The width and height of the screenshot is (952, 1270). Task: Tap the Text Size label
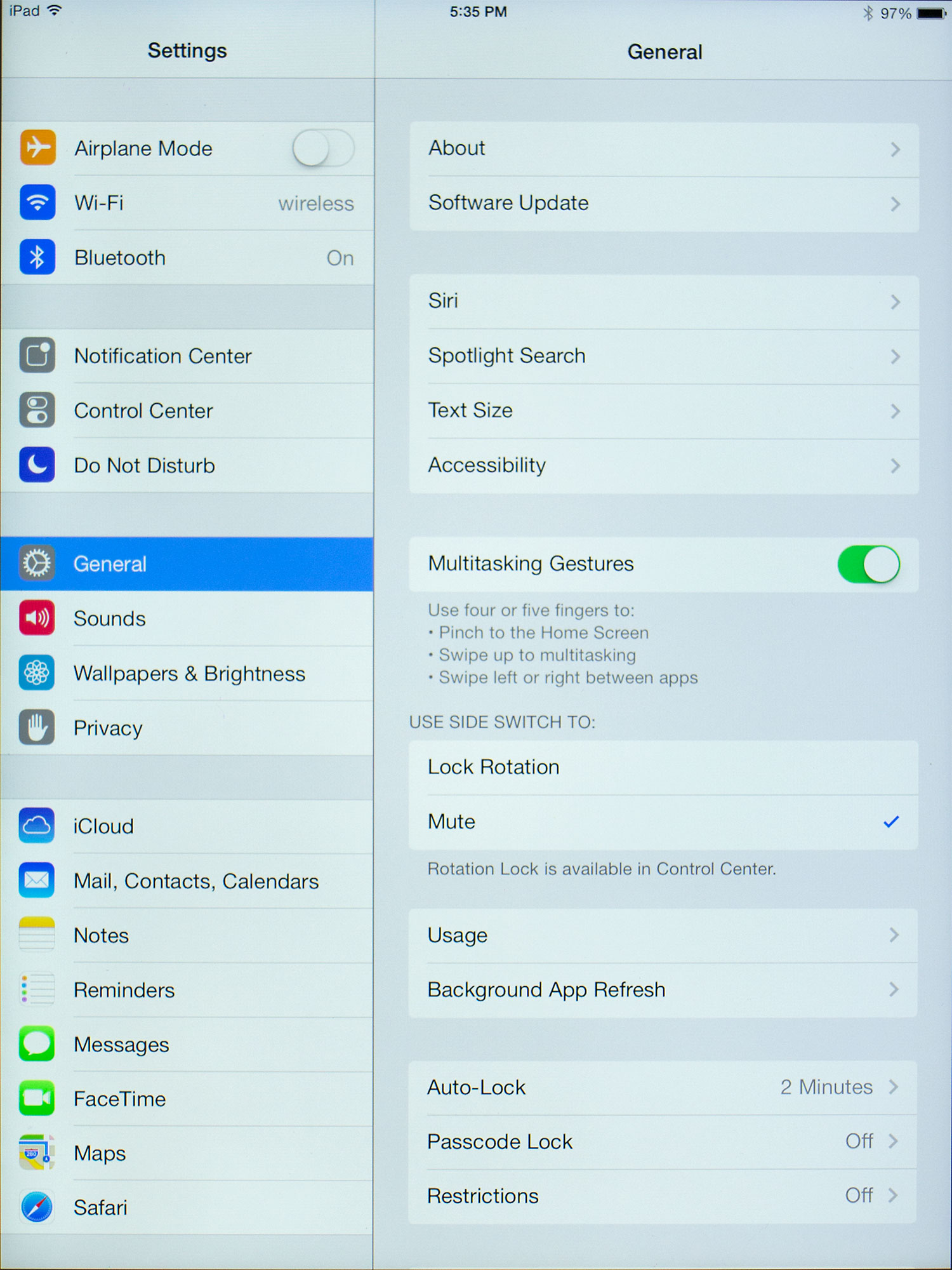(470, 410)
